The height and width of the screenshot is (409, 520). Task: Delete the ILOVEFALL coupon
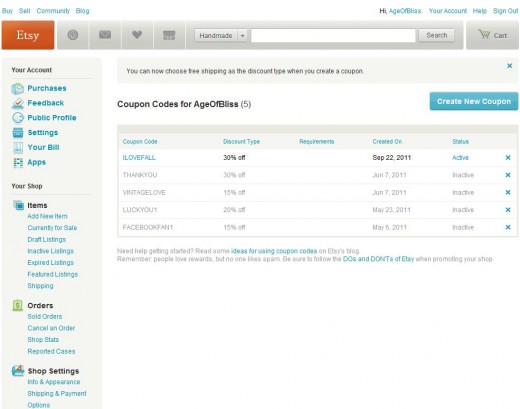click(508, 158)
